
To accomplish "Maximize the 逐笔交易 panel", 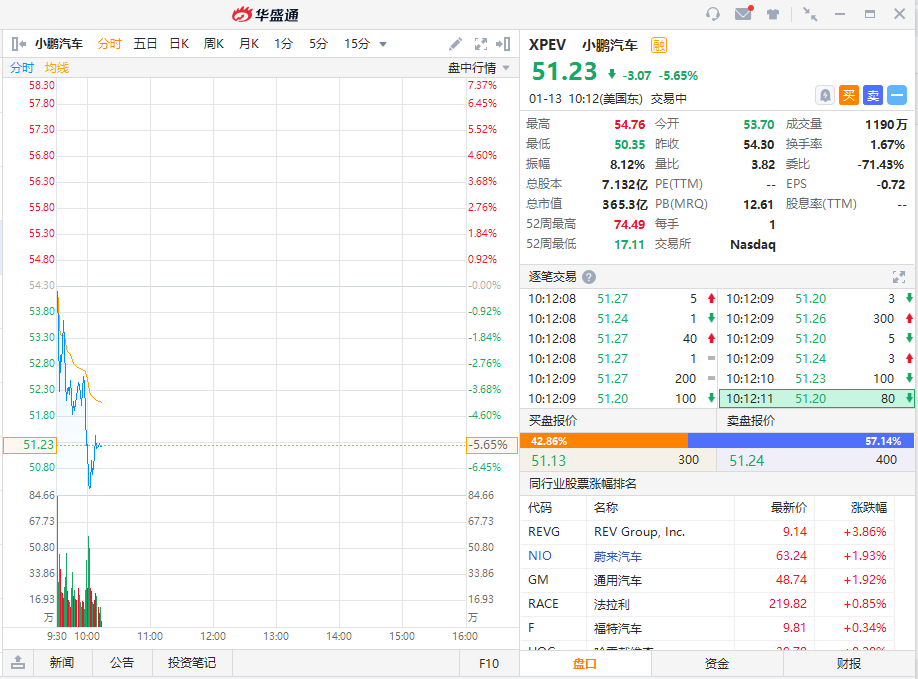I will [898, 277].
